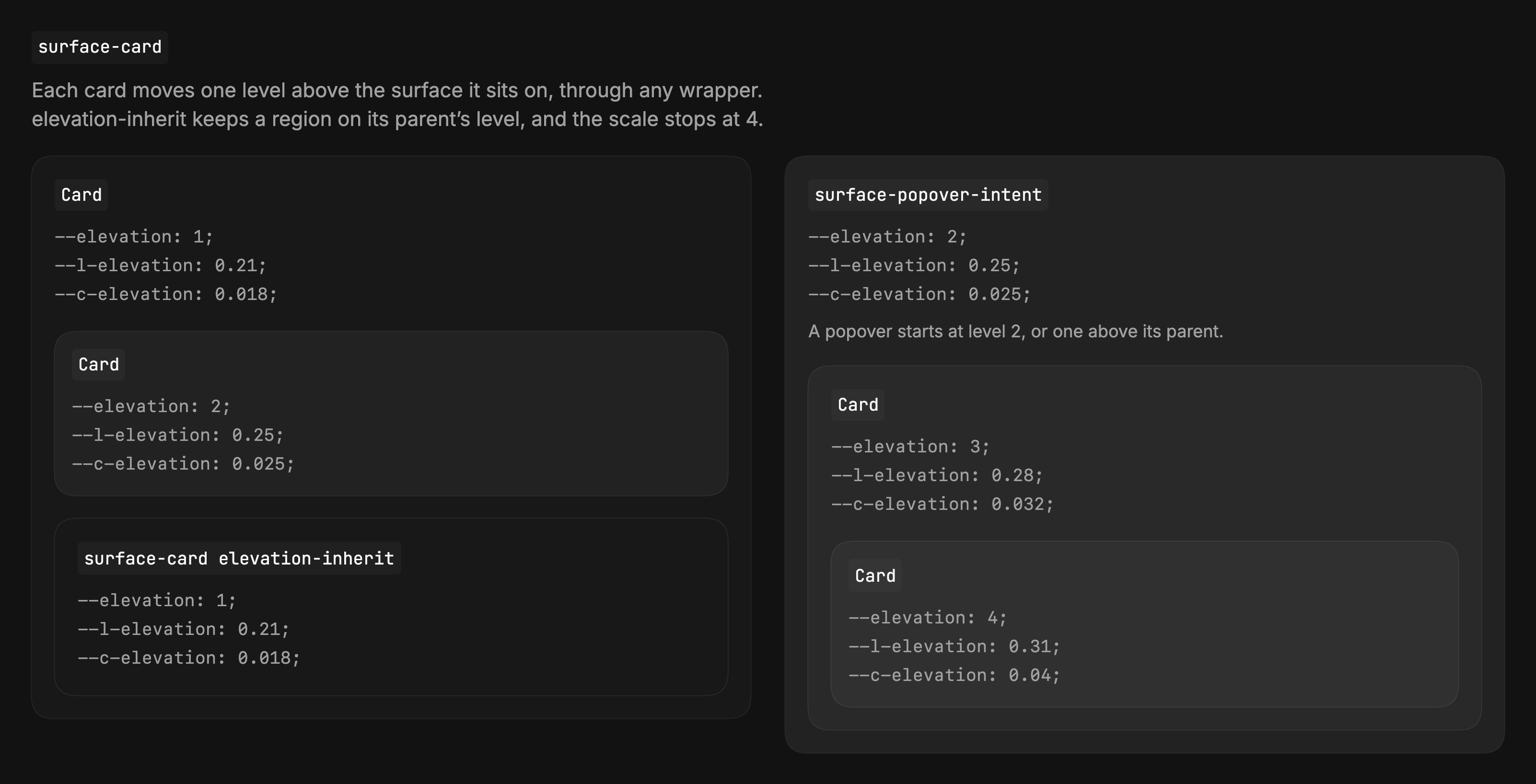Select the sentence starting "Each card moves one level"
Image resolution: width=1536 pixels, height=784 pixels.
click(397, 91)
